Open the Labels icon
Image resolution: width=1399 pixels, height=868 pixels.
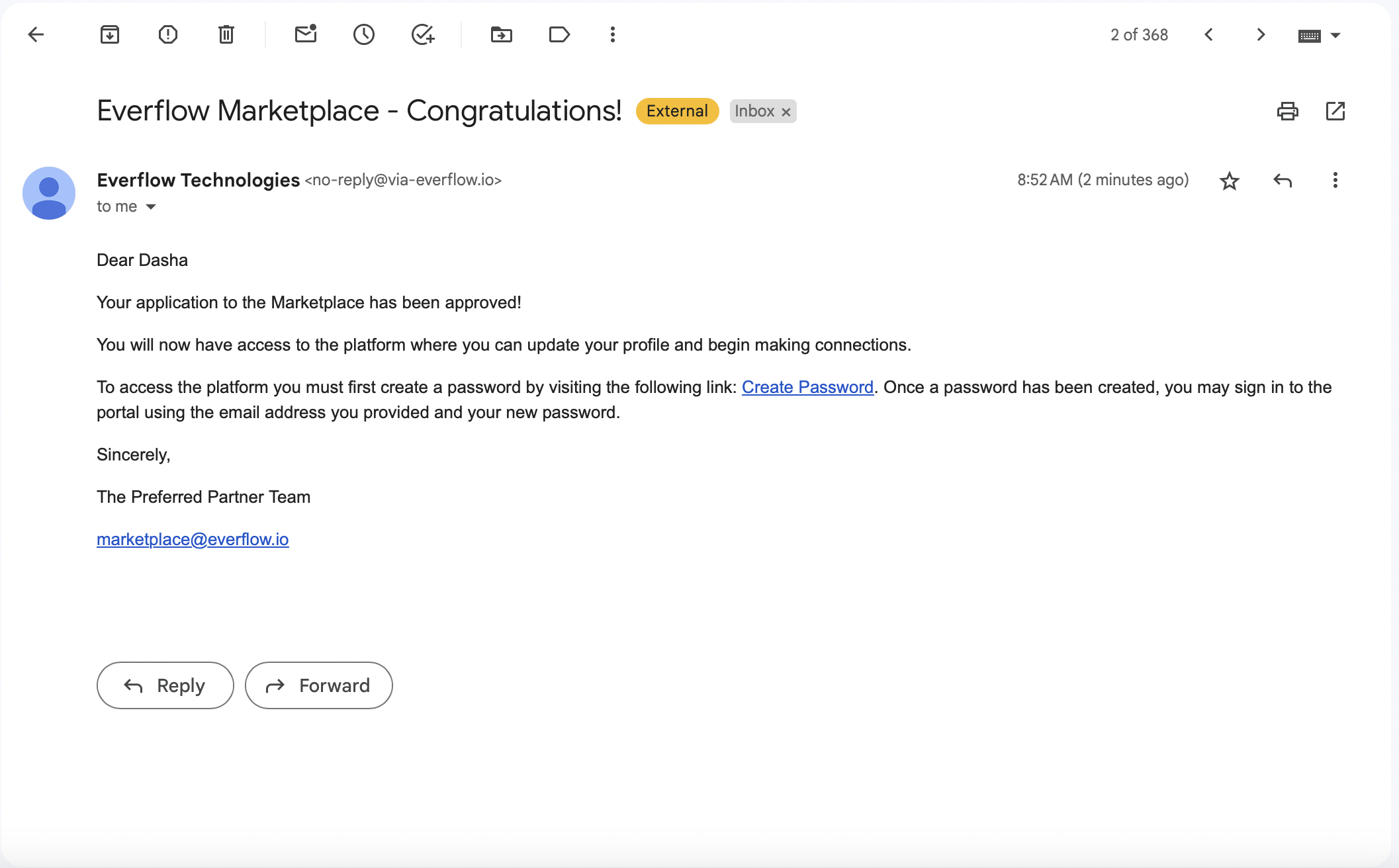[x=560, y=34]
